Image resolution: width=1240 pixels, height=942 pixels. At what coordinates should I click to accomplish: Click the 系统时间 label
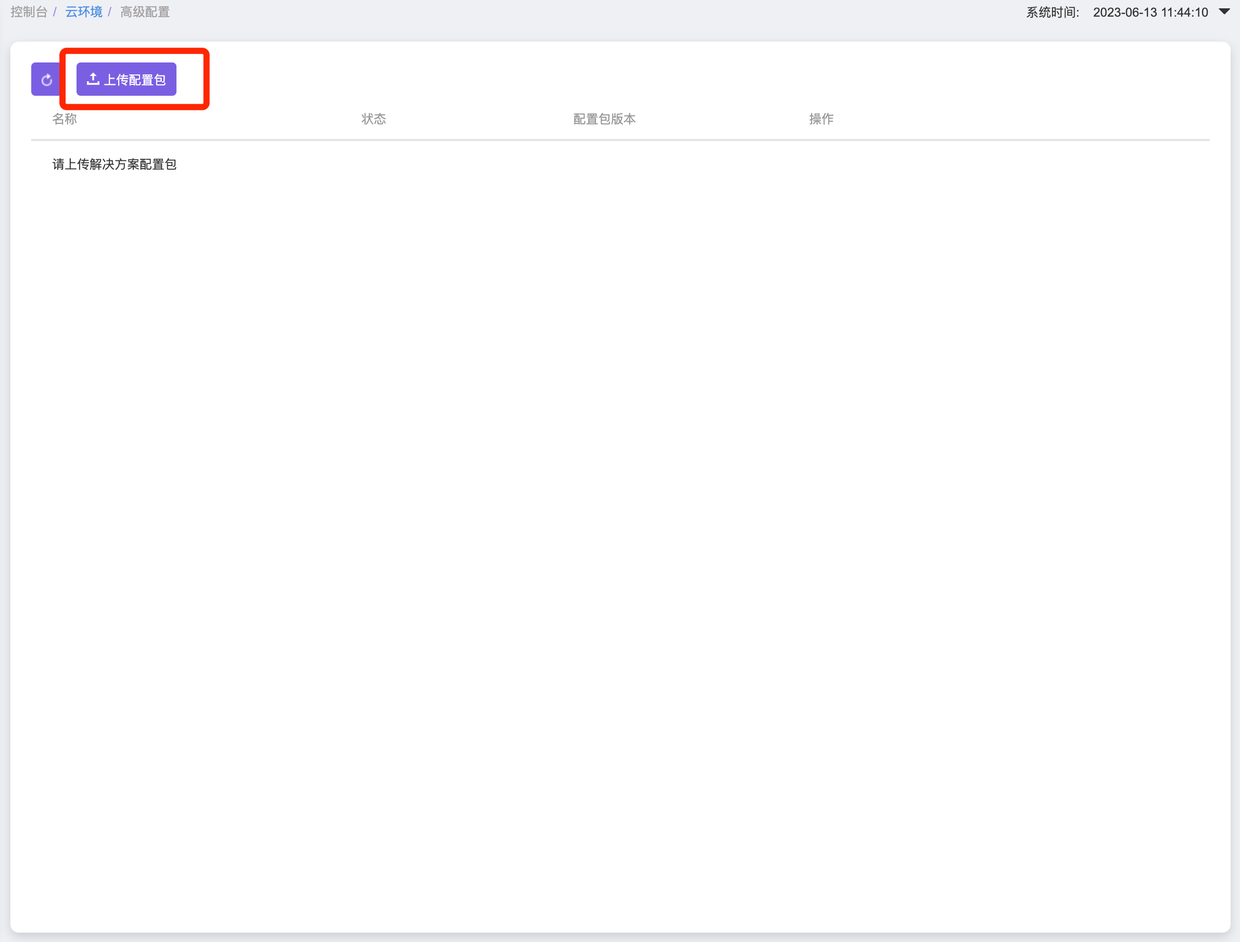(x=1052, y=13)
